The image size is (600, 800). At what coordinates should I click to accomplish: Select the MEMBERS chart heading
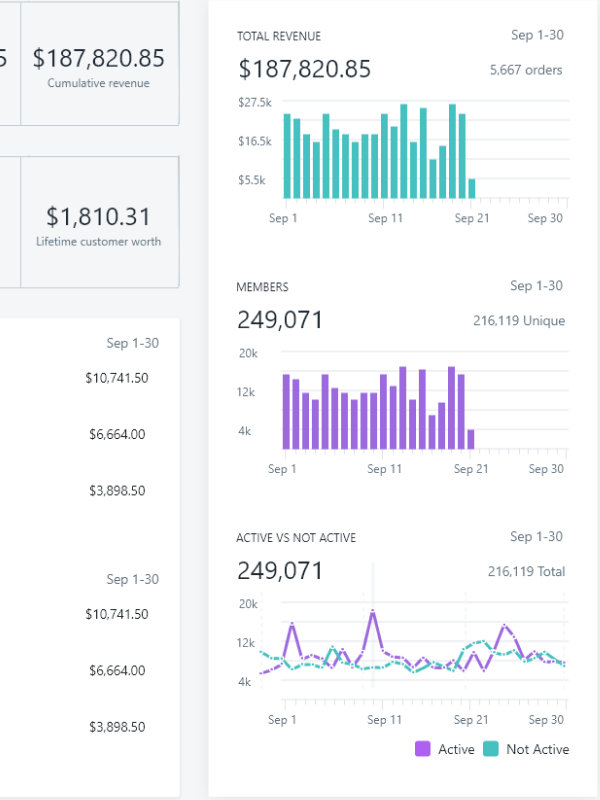coord(262,287)
